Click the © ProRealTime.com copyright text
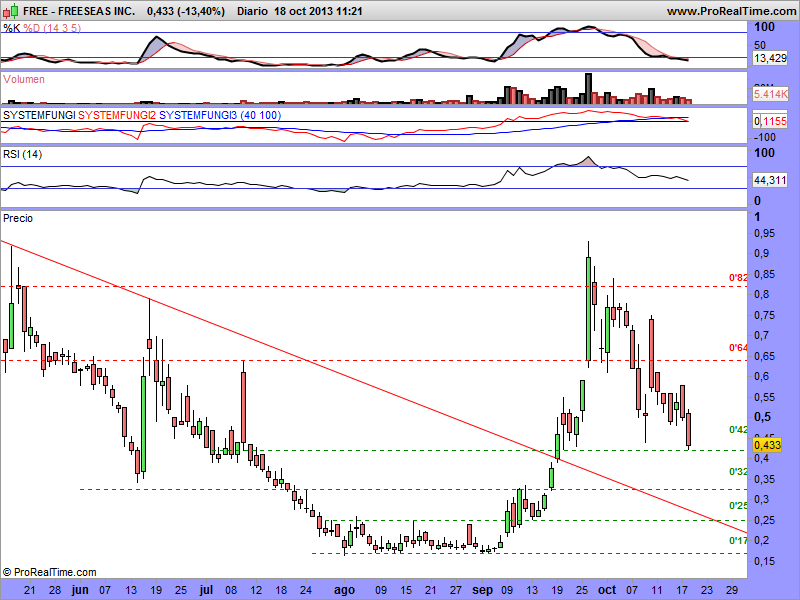800x600 pixels. point(49,572)
